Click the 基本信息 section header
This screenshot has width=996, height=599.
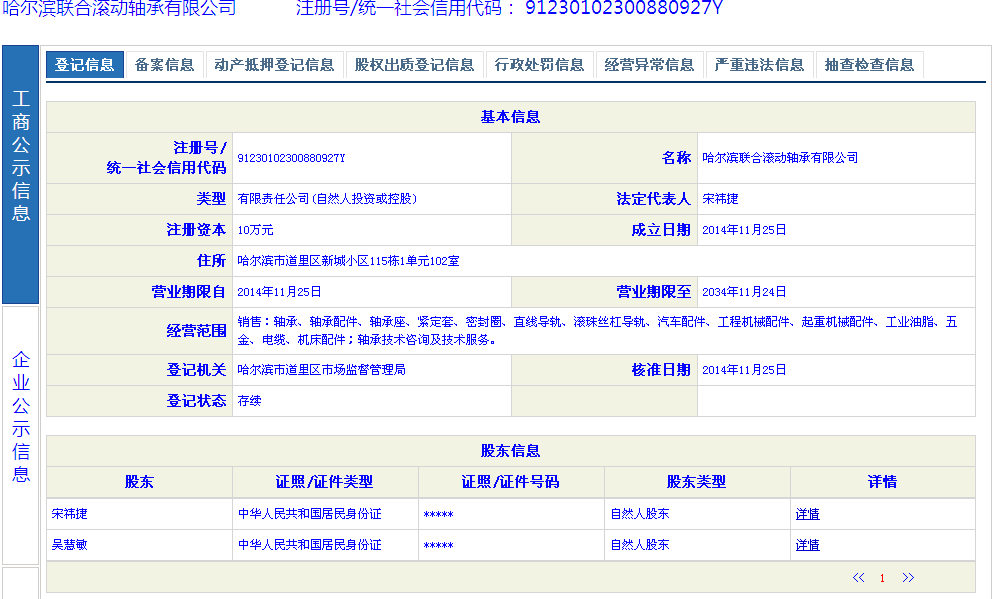(x=510, y=117)
